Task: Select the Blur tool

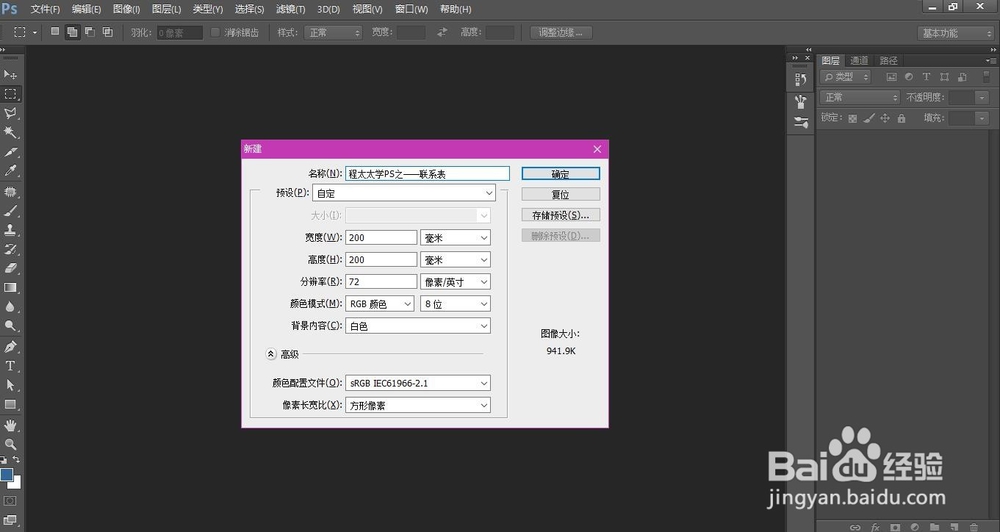Action: coord(10,306)
